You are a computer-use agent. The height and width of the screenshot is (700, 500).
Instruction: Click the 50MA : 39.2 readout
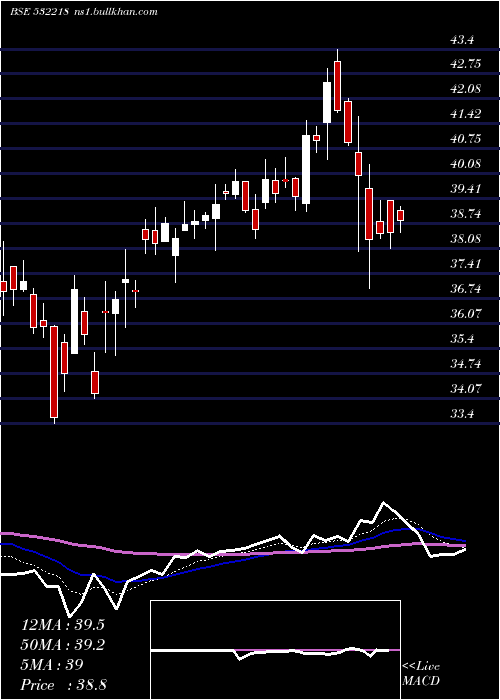pyautogui.click(x=63, y=645)
